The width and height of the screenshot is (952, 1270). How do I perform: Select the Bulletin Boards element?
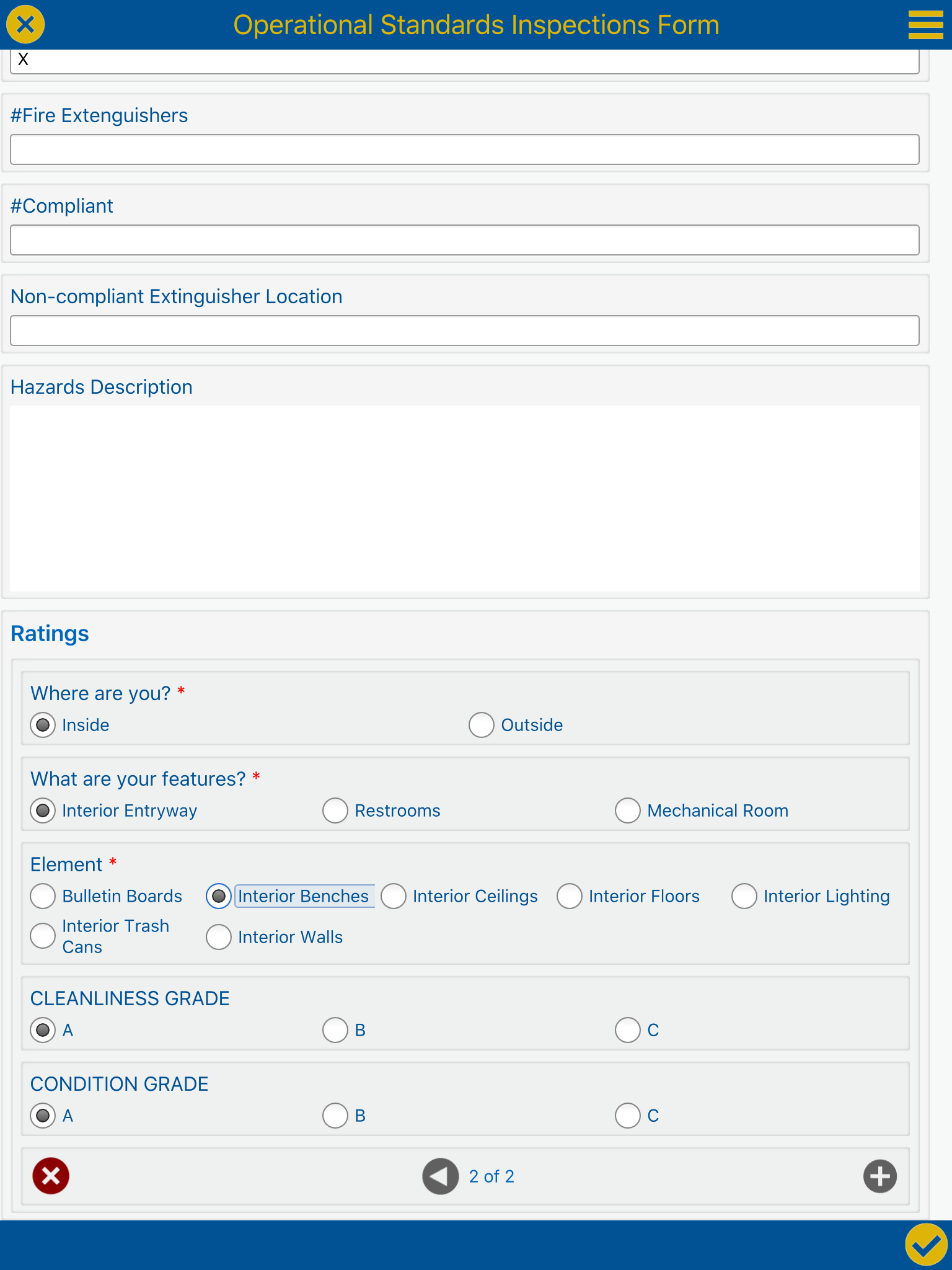coord(43,896)
